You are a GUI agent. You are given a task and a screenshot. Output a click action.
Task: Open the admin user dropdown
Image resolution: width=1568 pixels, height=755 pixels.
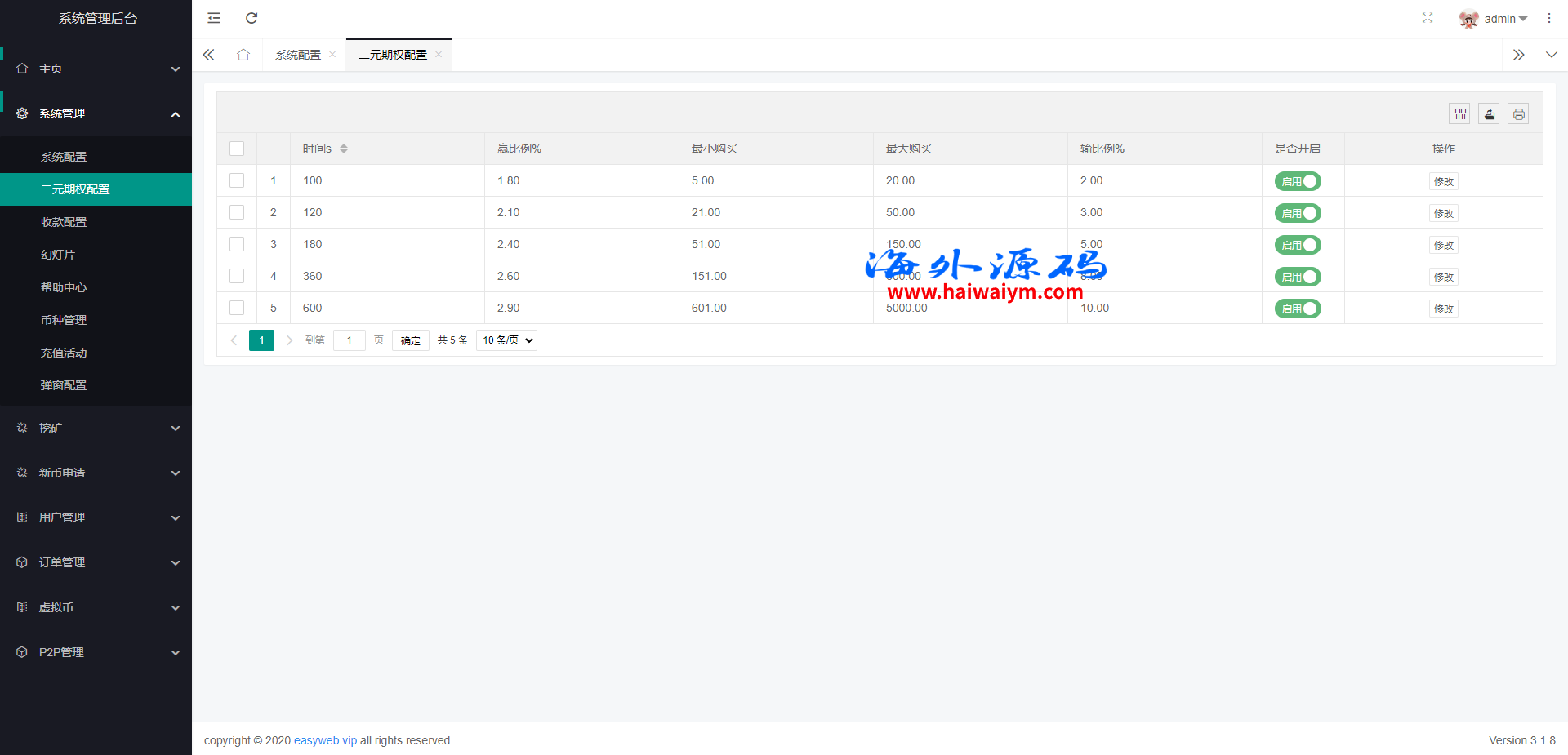1494,19
